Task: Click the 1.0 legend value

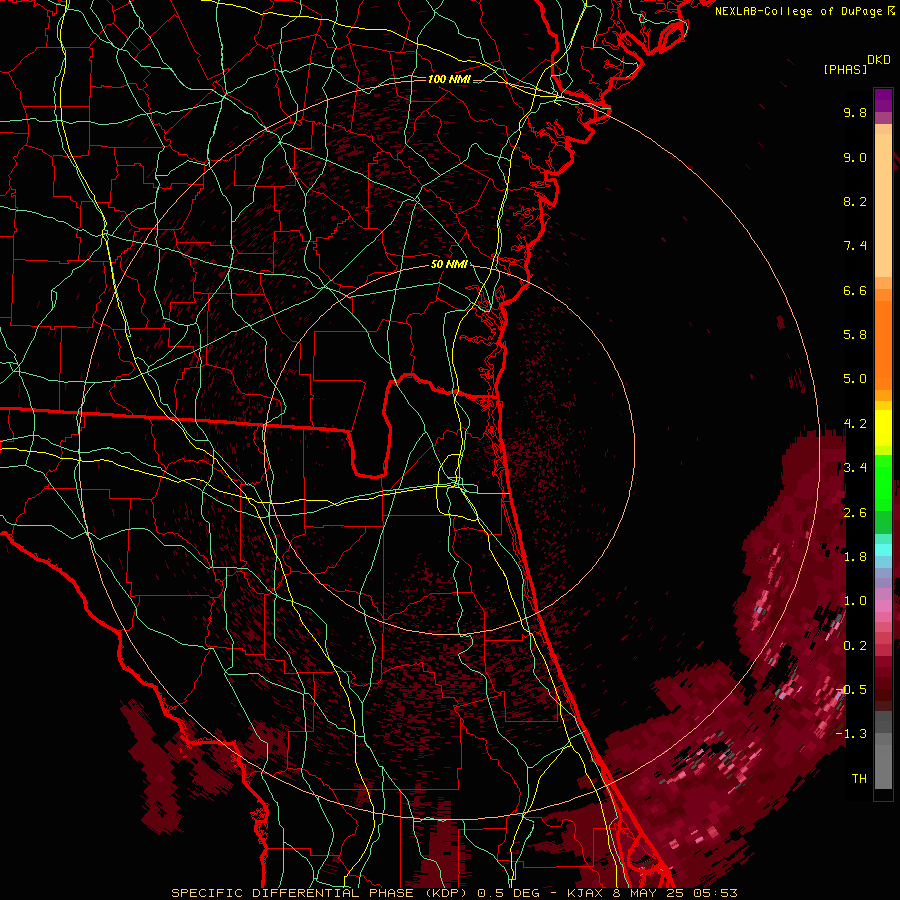Action: tap(855, 601)
